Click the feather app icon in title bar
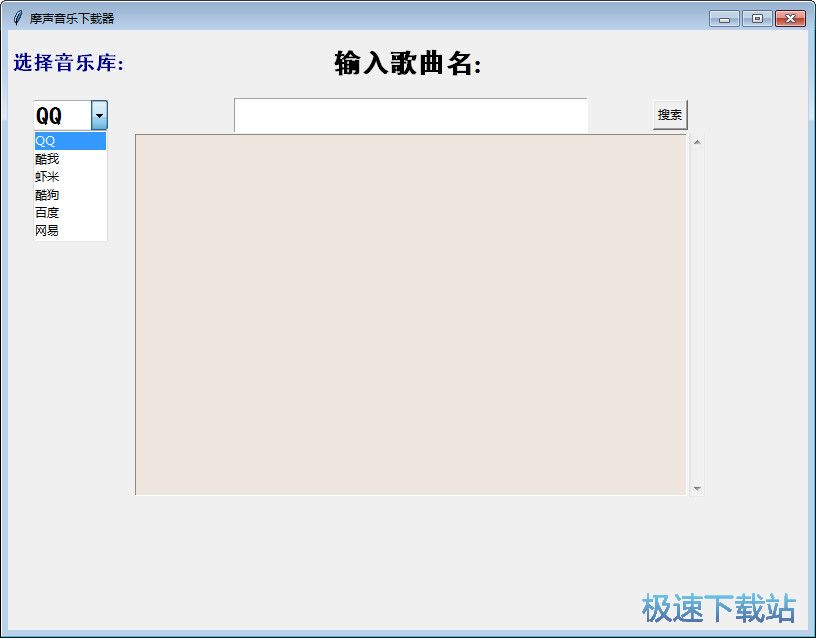Screen dimensions: 816x638 click(x=17, y=18)
